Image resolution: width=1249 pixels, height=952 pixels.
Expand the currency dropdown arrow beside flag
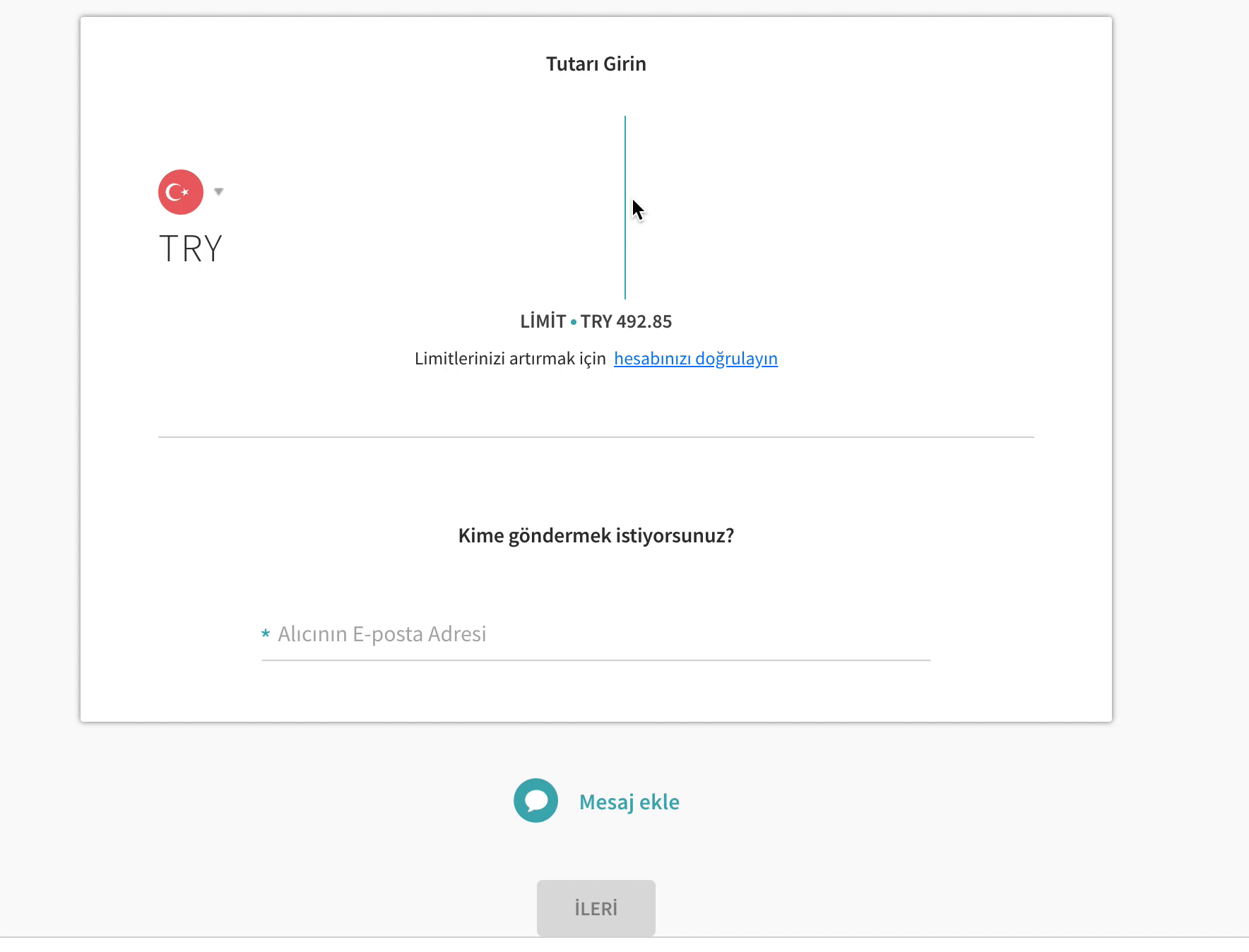coord(219,191)
